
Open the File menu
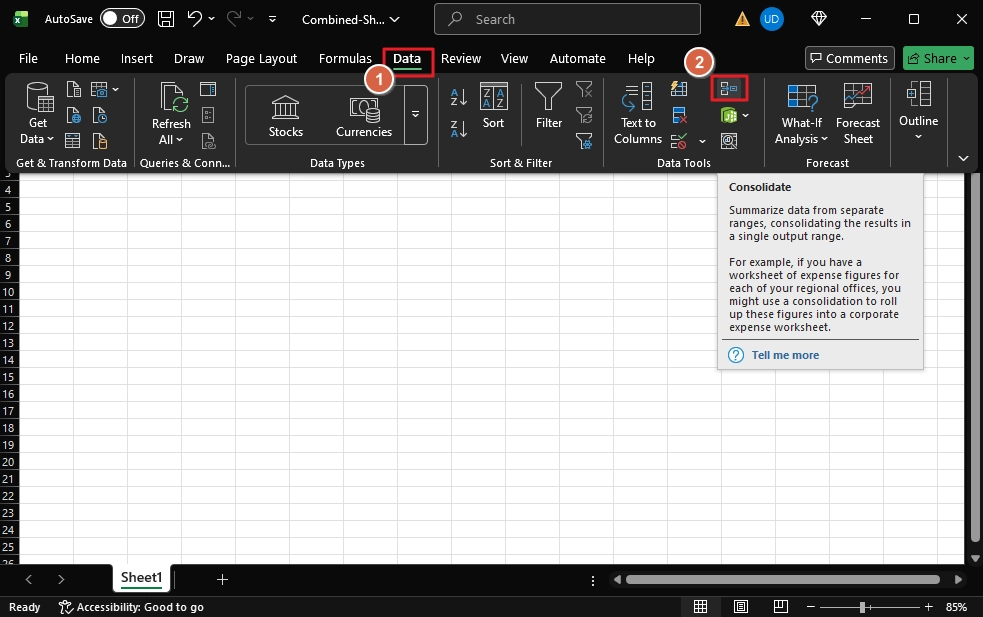[28, 59]
